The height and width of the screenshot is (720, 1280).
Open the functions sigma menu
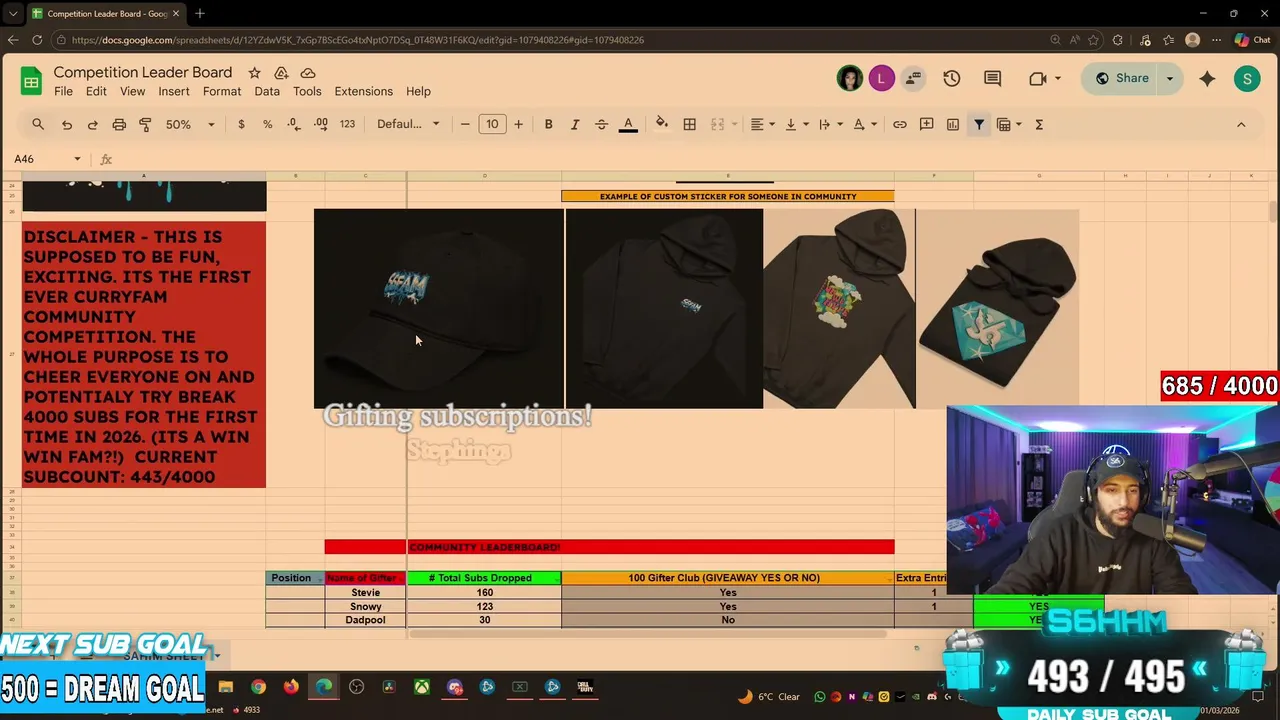[x=1039, y=124]
